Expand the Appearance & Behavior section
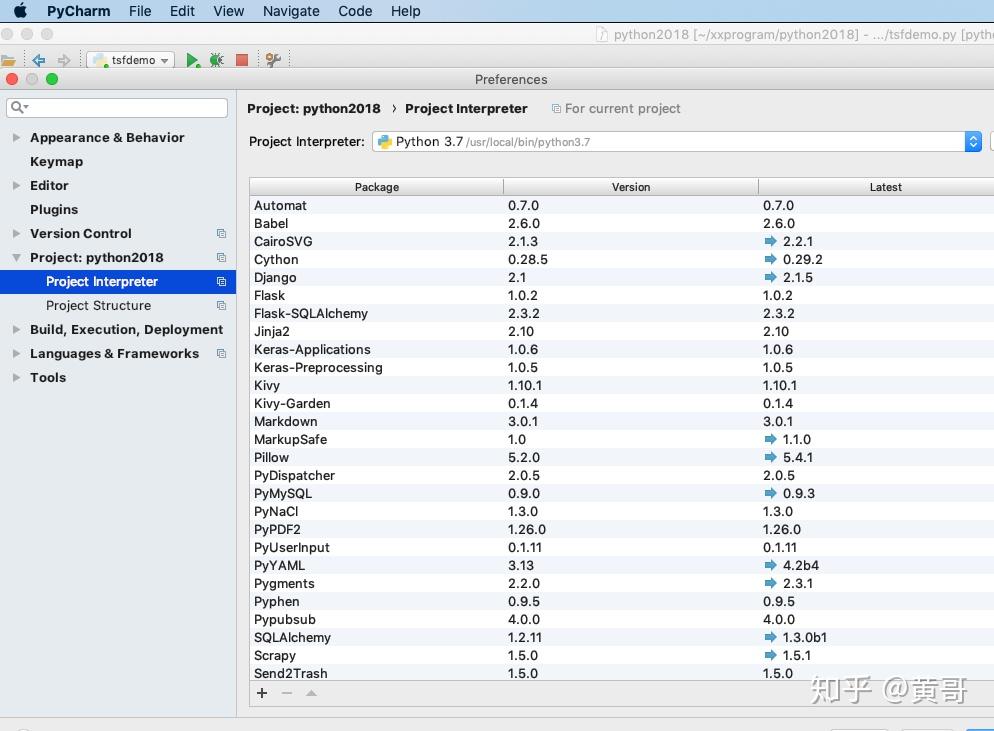 [16, 138]
